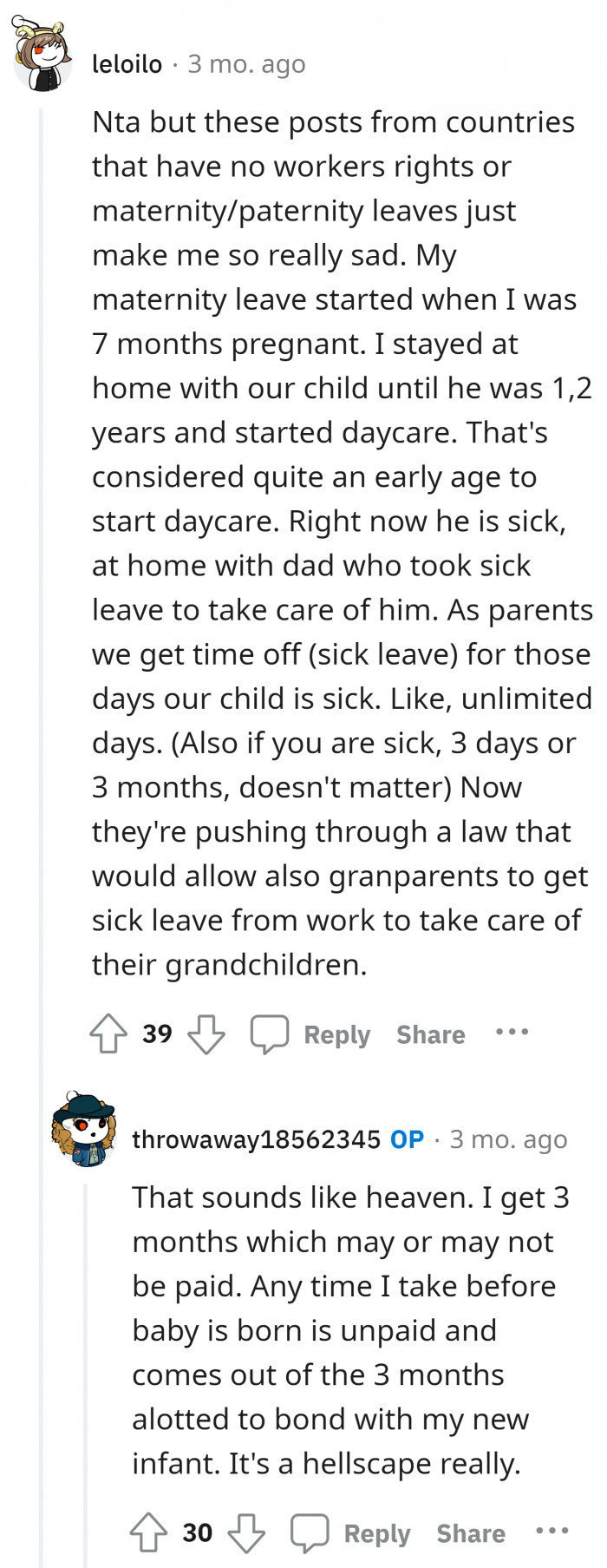The width and height of the screenshot is (607, 1568).
Task: Reply to leloilo's comment
Action: click(x=336, y=1034)
